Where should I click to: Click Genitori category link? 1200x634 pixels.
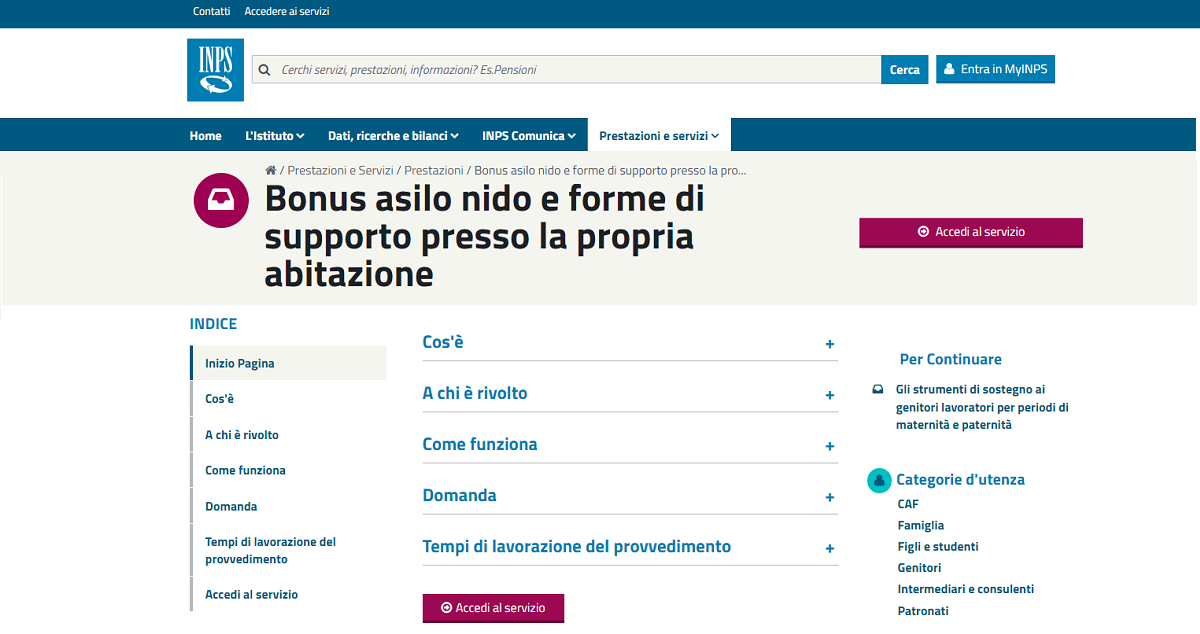920,568
